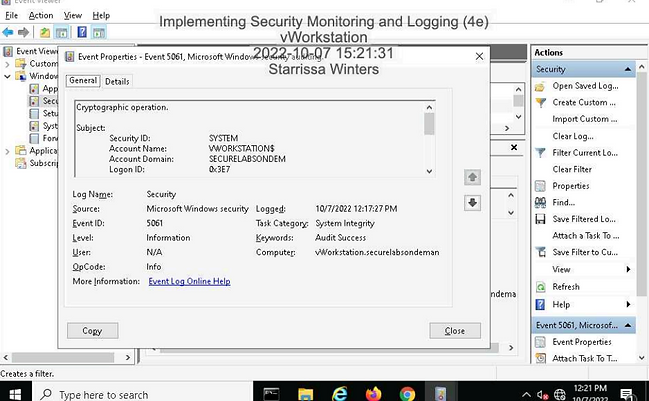Expand the Help submenu arrow in Actions

[x=628, y=305]
